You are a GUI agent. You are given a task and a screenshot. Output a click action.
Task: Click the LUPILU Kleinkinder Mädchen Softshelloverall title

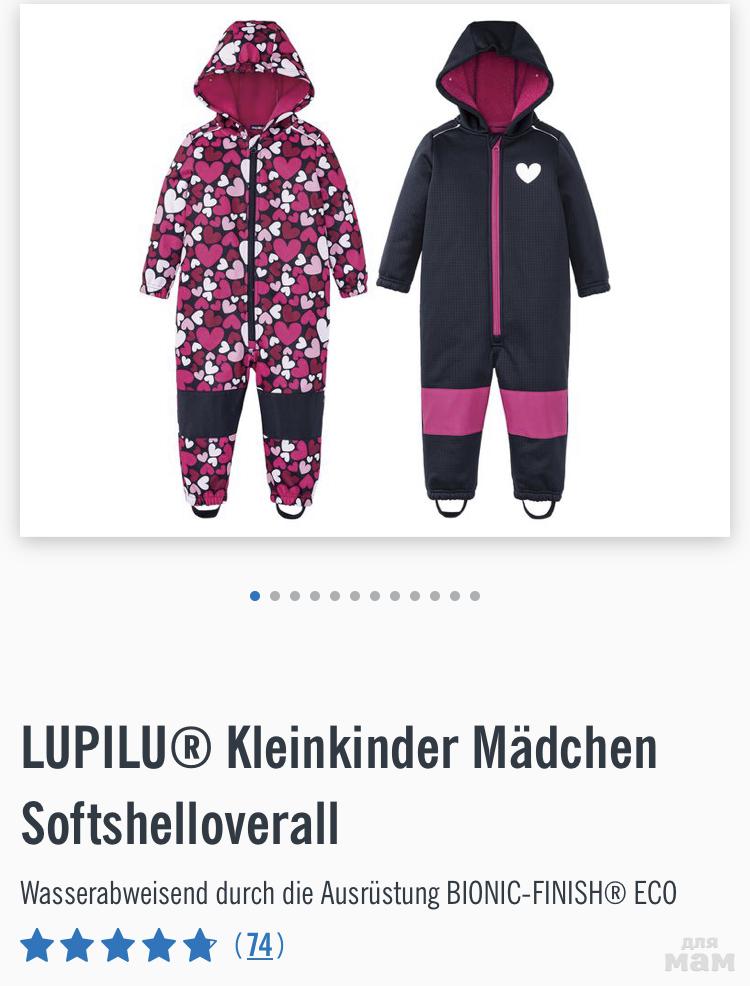339,785
